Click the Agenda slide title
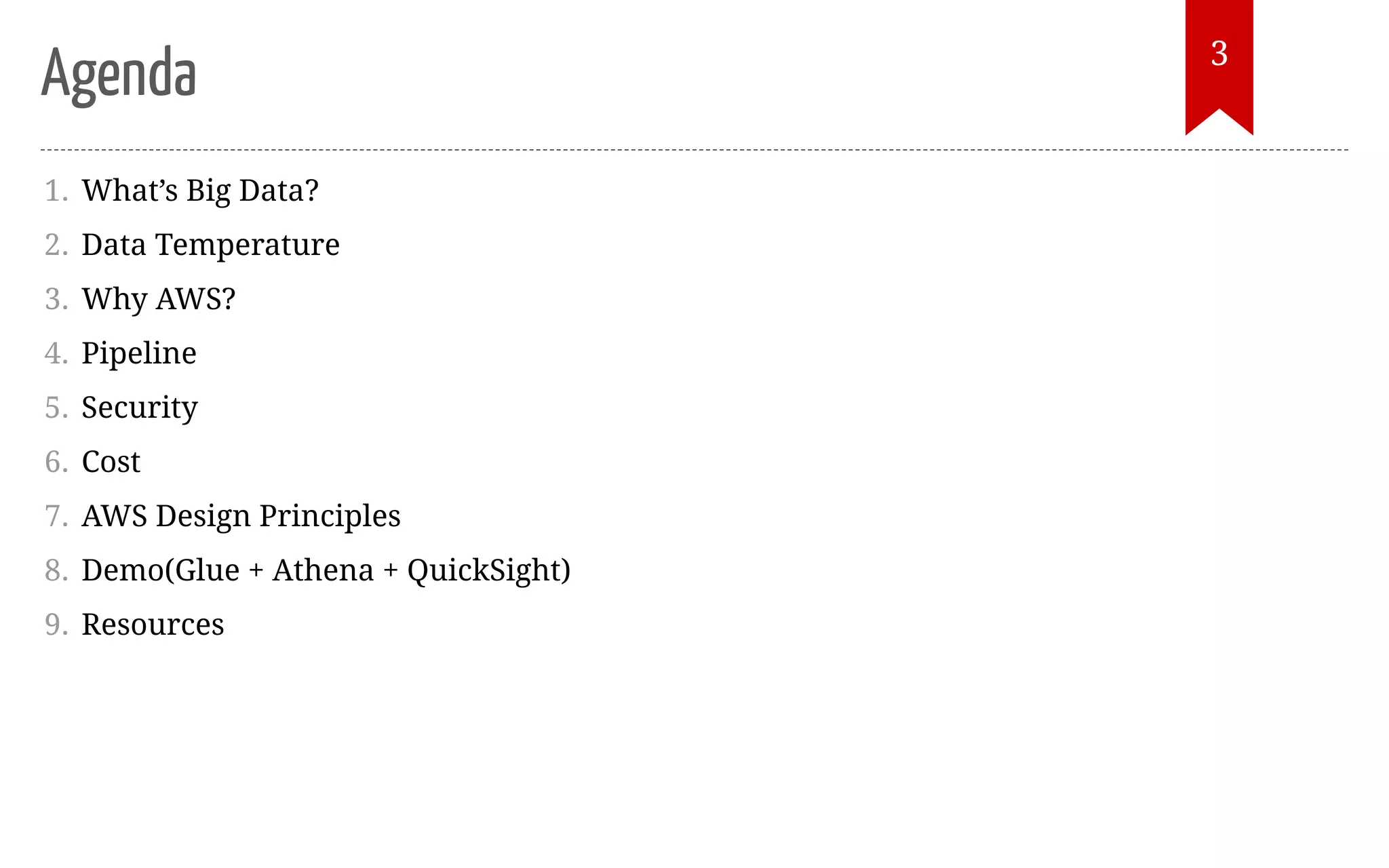 point(119,73)
